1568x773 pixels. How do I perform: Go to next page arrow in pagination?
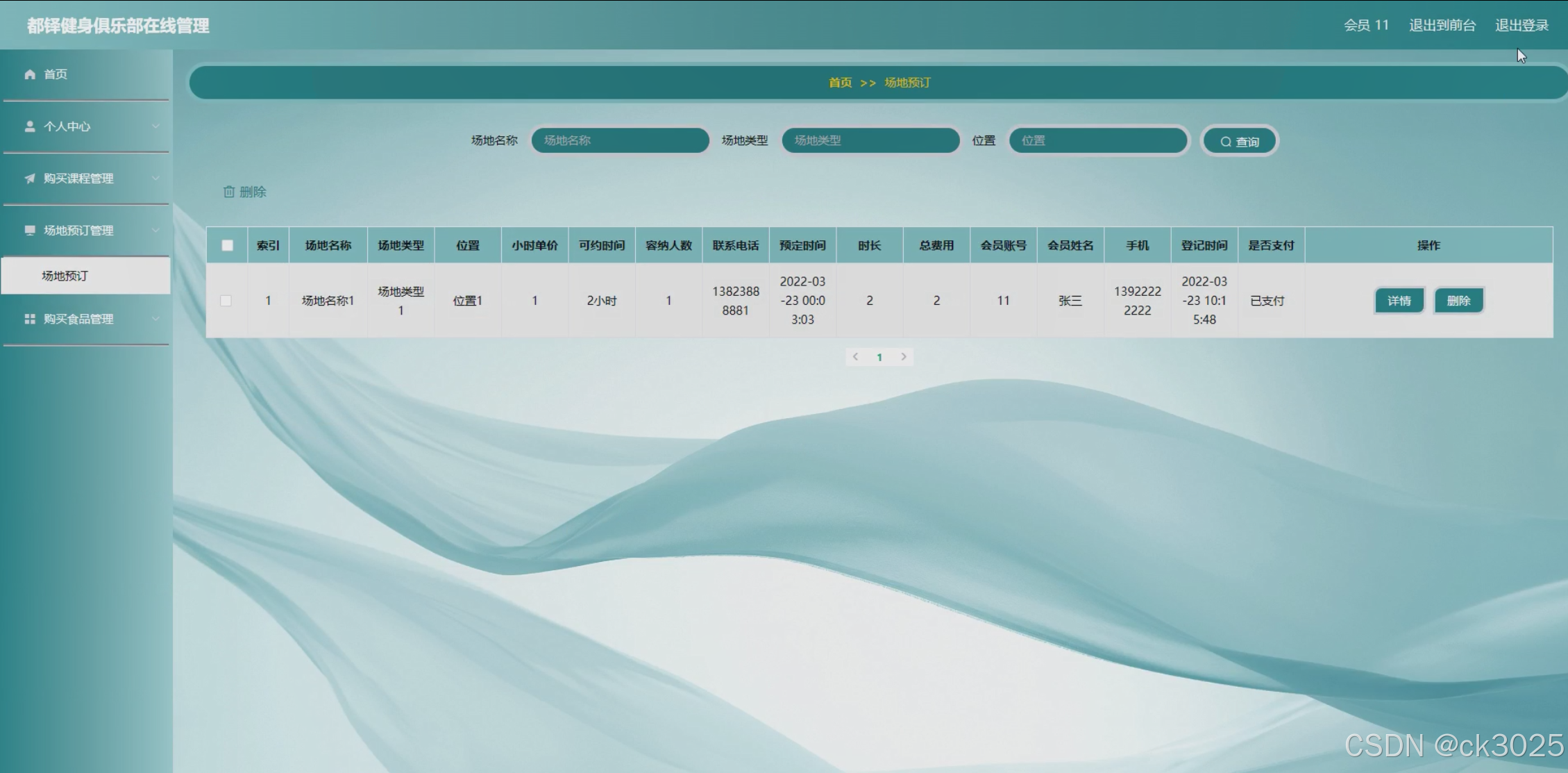coord(903,357)
